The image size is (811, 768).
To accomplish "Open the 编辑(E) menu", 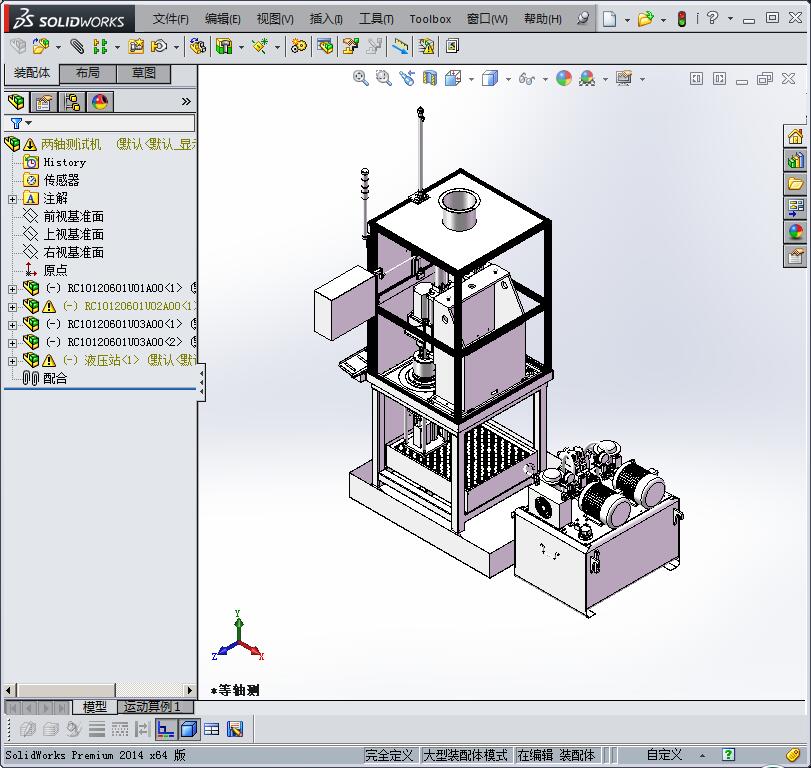I will coord(222,19).
